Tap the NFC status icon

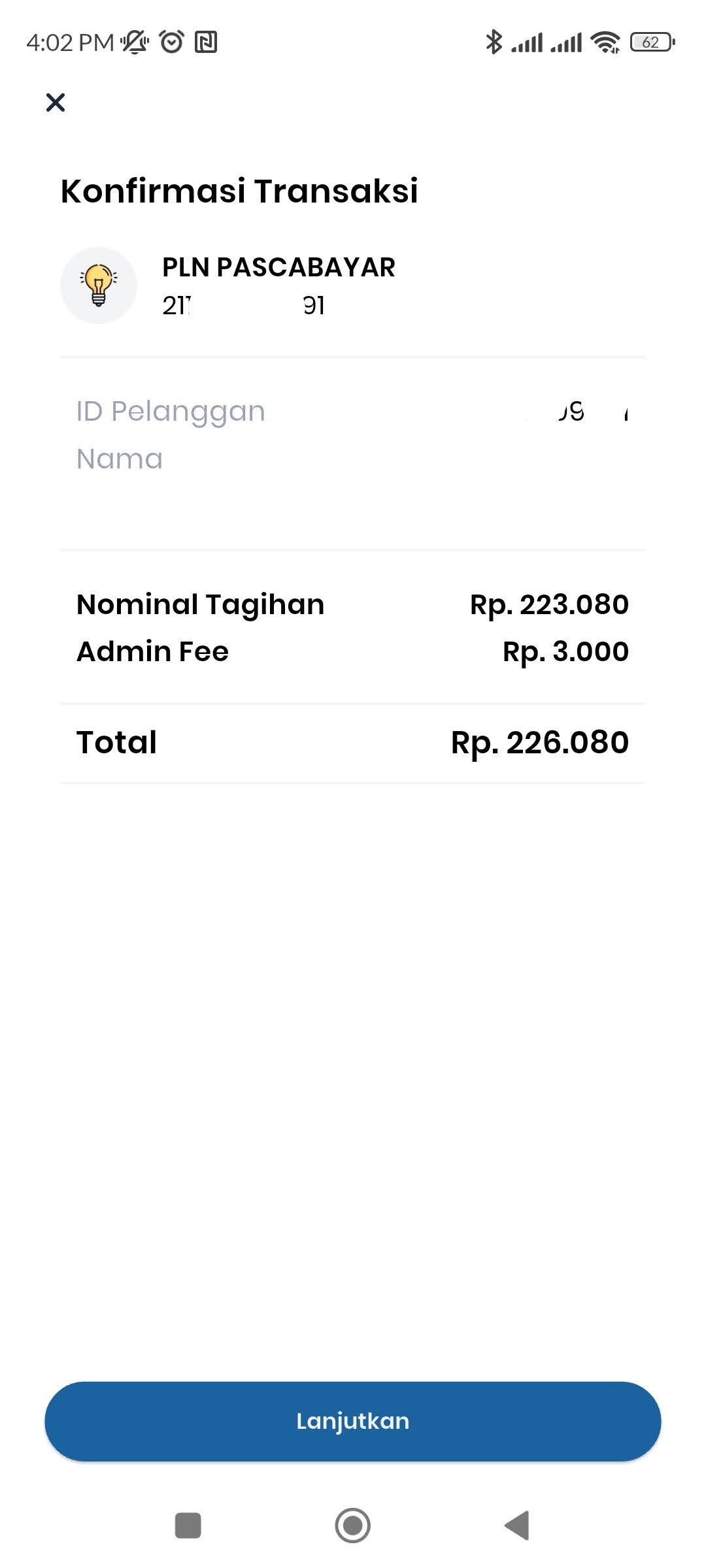[x=206, y=42]
